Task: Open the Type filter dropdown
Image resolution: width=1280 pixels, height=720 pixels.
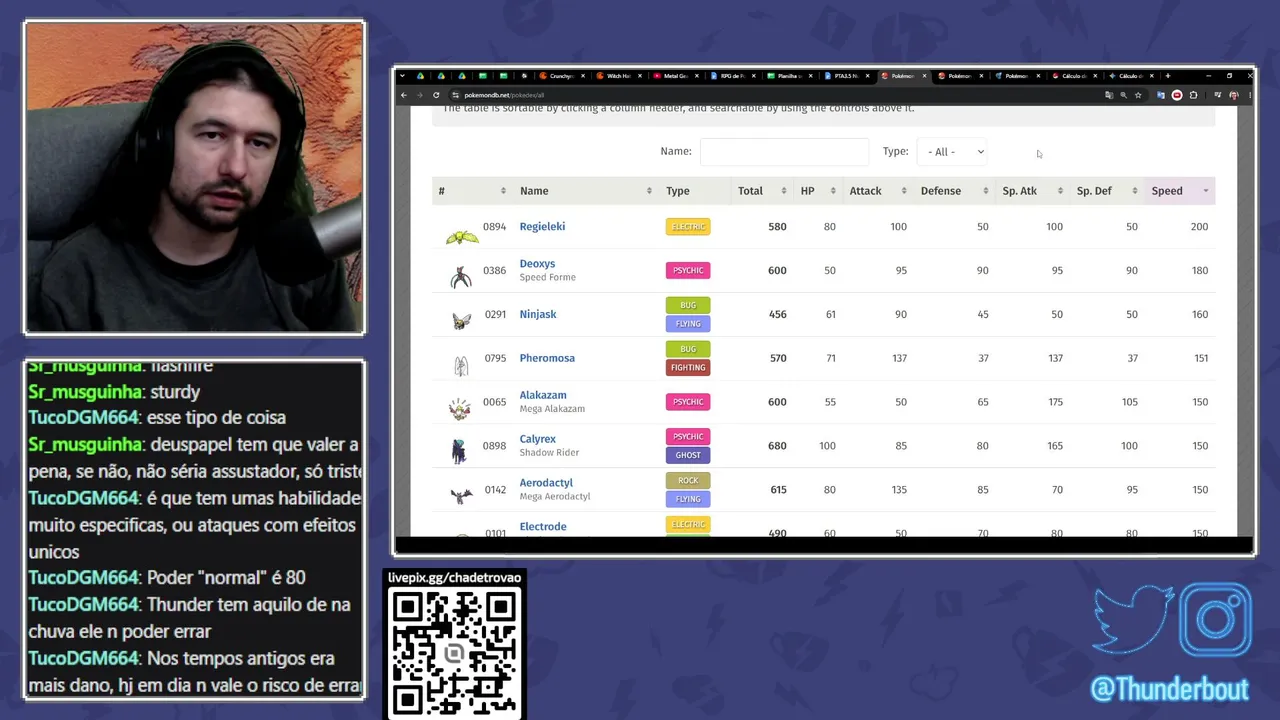Action: [x=953, y=152]
